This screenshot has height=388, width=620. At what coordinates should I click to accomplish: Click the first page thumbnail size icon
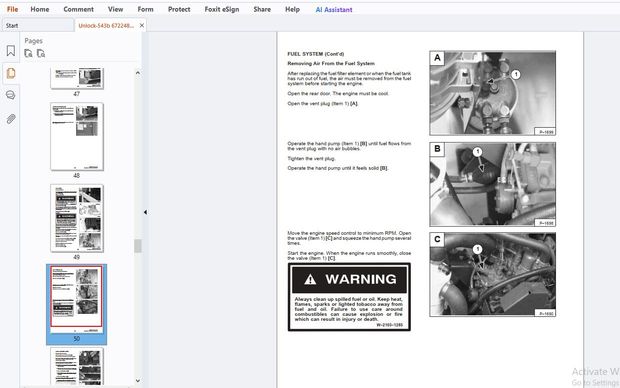28,53
